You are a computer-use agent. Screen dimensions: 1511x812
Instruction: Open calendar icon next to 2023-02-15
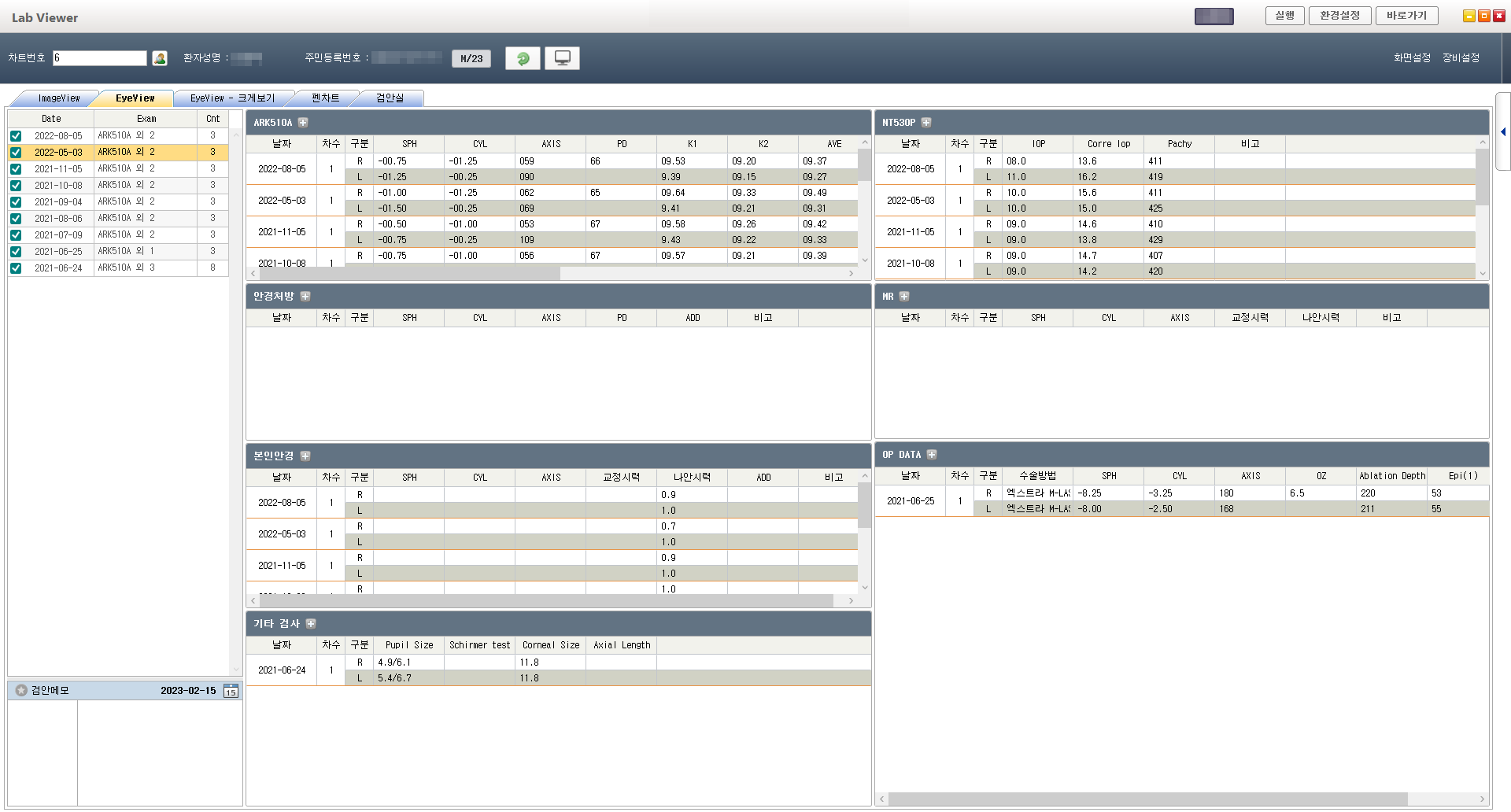pyautogui.click(x=231, y=691)
